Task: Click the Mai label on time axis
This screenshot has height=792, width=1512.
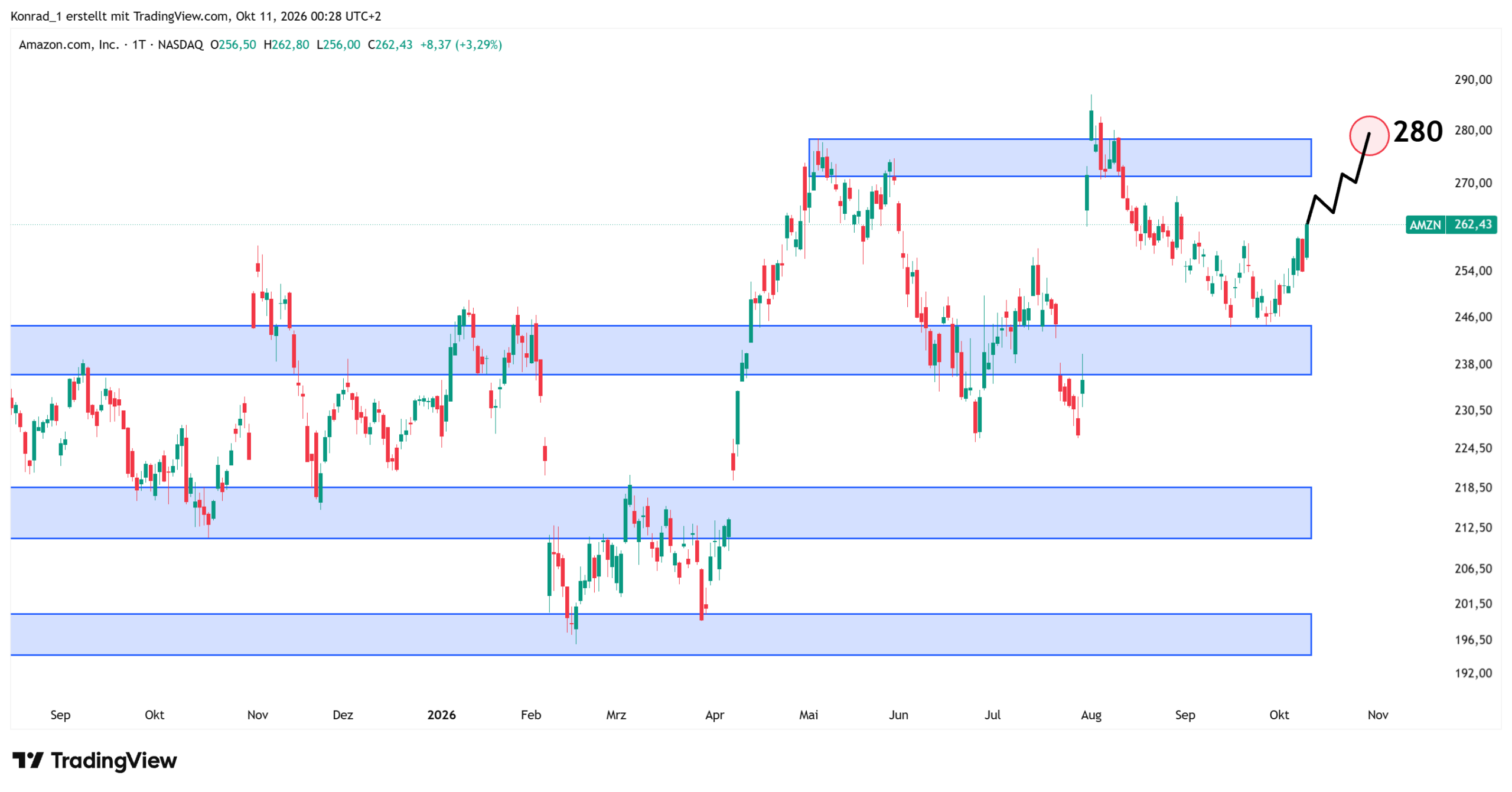Action: [x=809, y=716]
